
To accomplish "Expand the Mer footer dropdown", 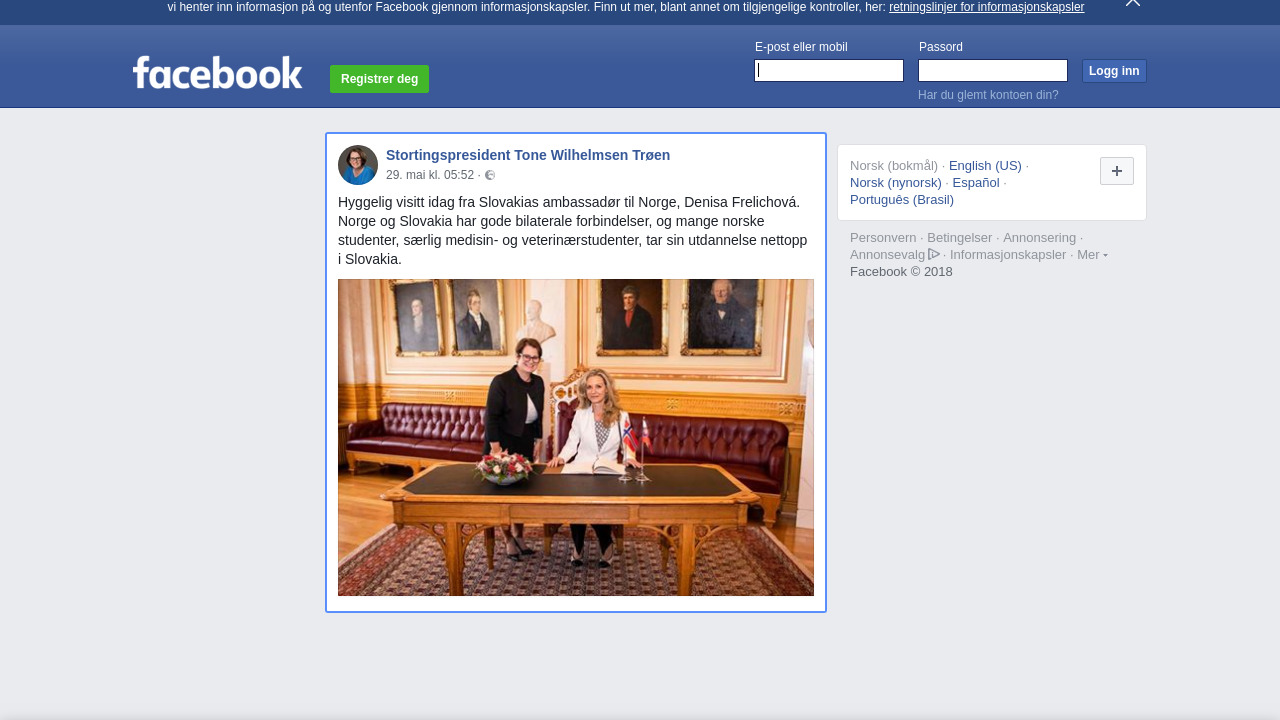I will (x=1092, y=255).
